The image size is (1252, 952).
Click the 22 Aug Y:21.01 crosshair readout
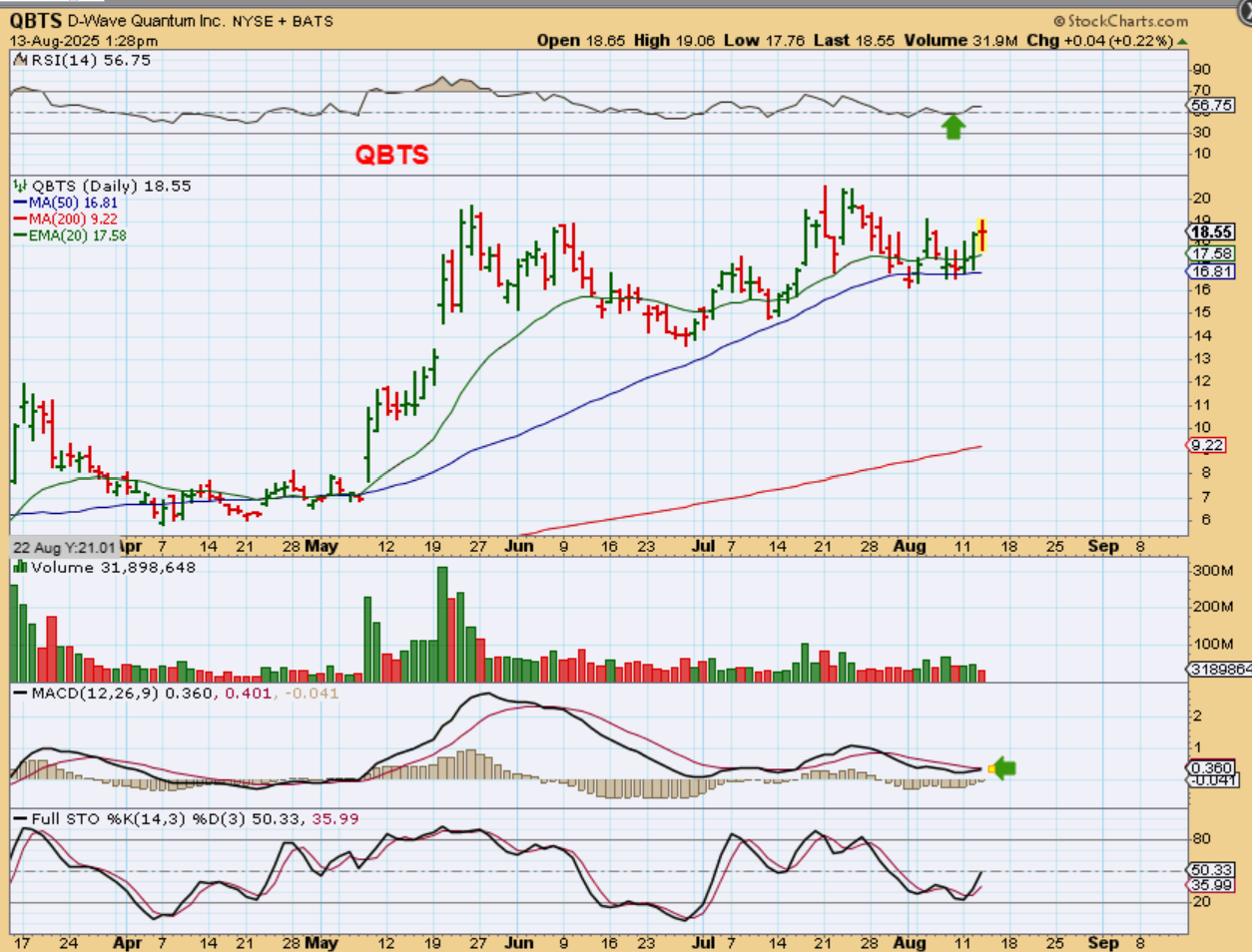[x=65, y=547]
